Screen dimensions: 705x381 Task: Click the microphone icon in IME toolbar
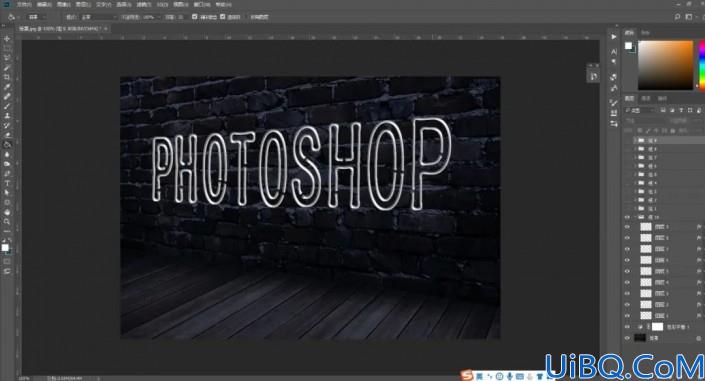pos(509,376)
